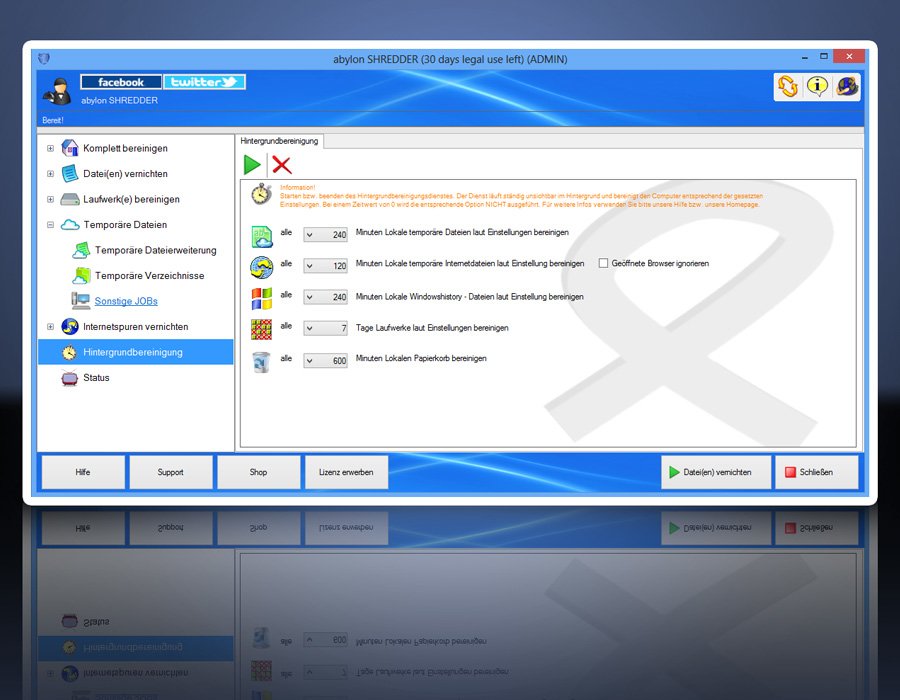Open dropdown for Internetdateien minutes interval

(x=310, y=266)
